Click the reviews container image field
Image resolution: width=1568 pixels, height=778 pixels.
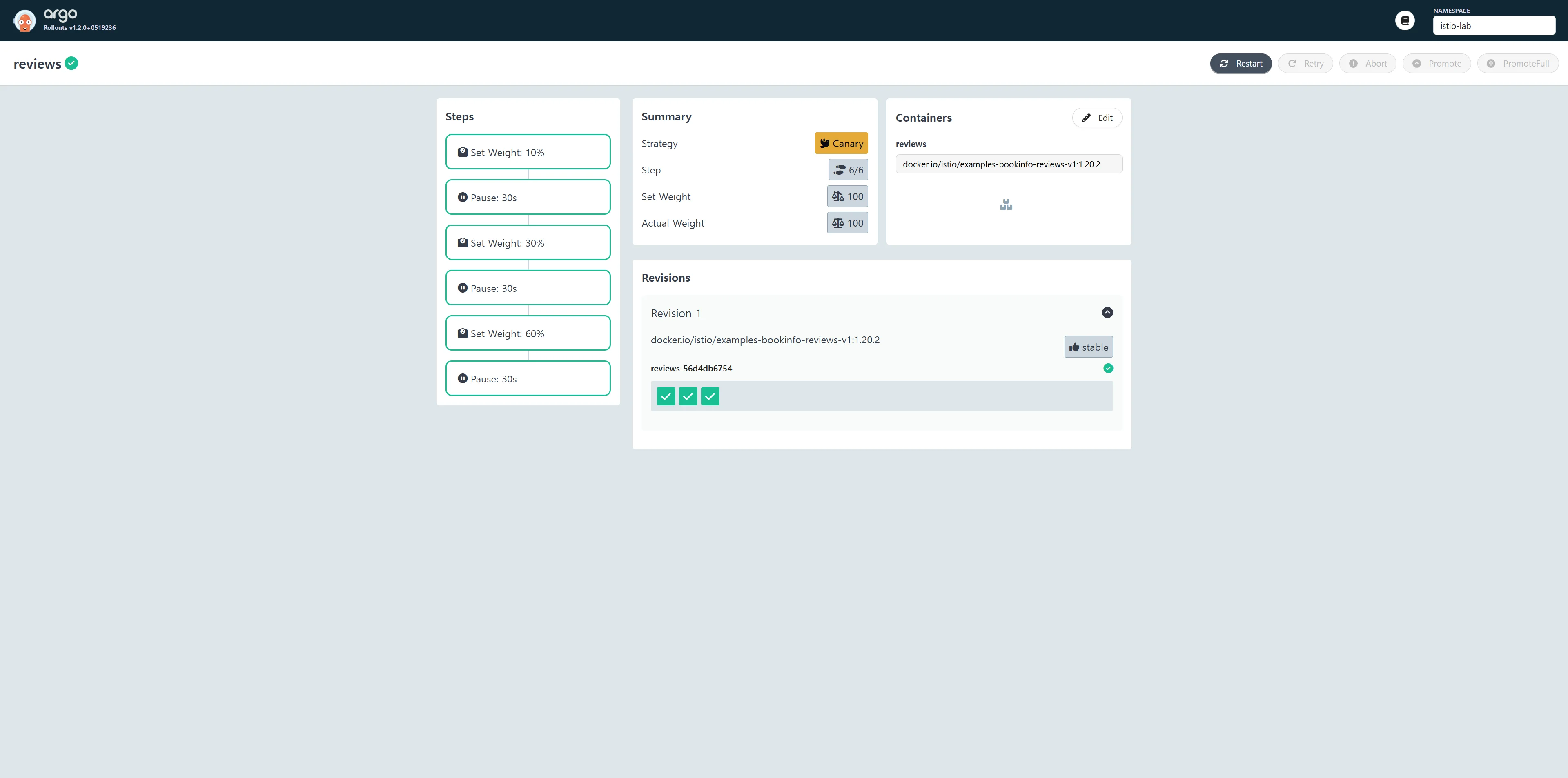(x=1009, y=164)
